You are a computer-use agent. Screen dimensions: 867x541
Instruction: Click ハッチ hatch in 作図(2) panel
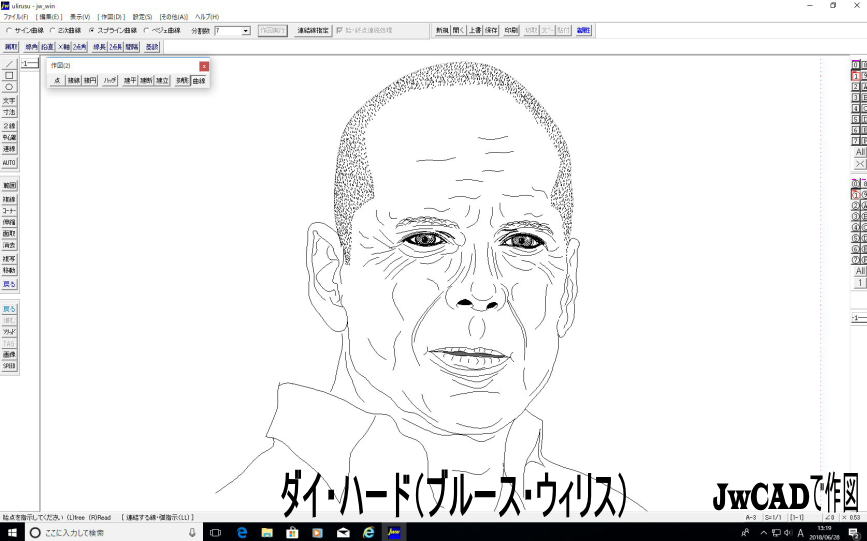[110, 81]
